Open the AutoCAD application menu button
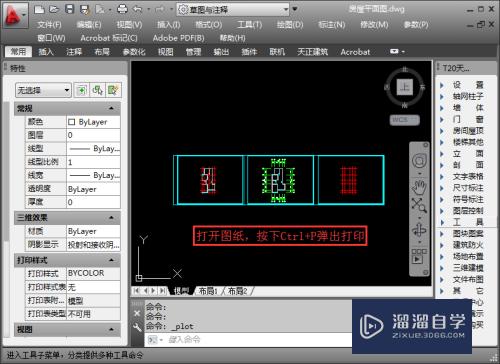Screen dimensions: 500x364 (15, 15)
